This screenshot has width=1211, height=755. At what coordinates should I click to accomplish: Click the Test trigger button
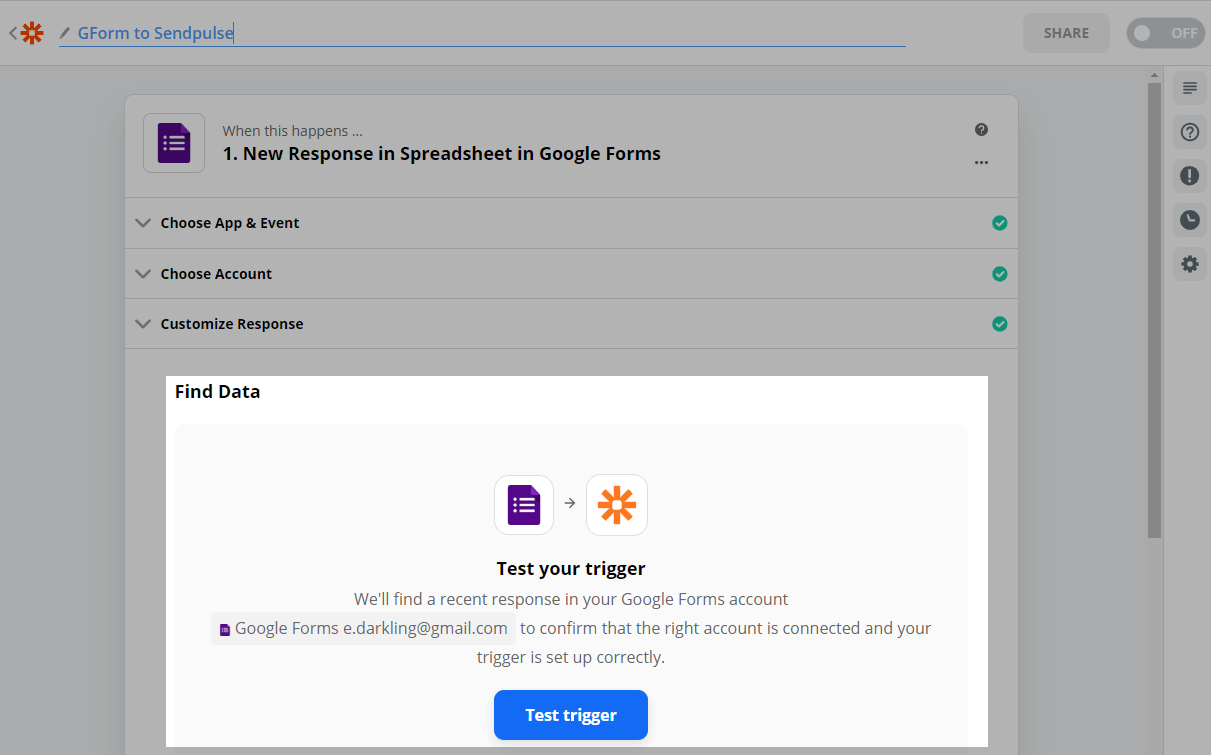571,715
